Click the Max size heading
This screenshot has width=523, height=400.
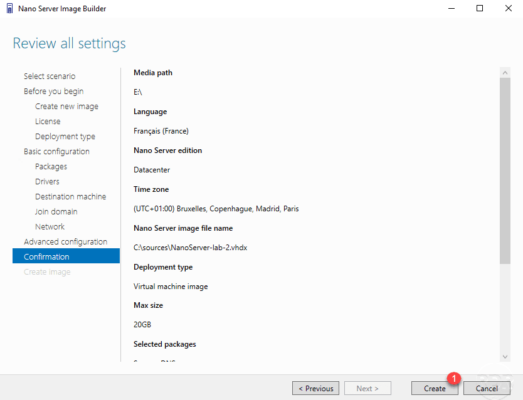(x=148, y=305)
